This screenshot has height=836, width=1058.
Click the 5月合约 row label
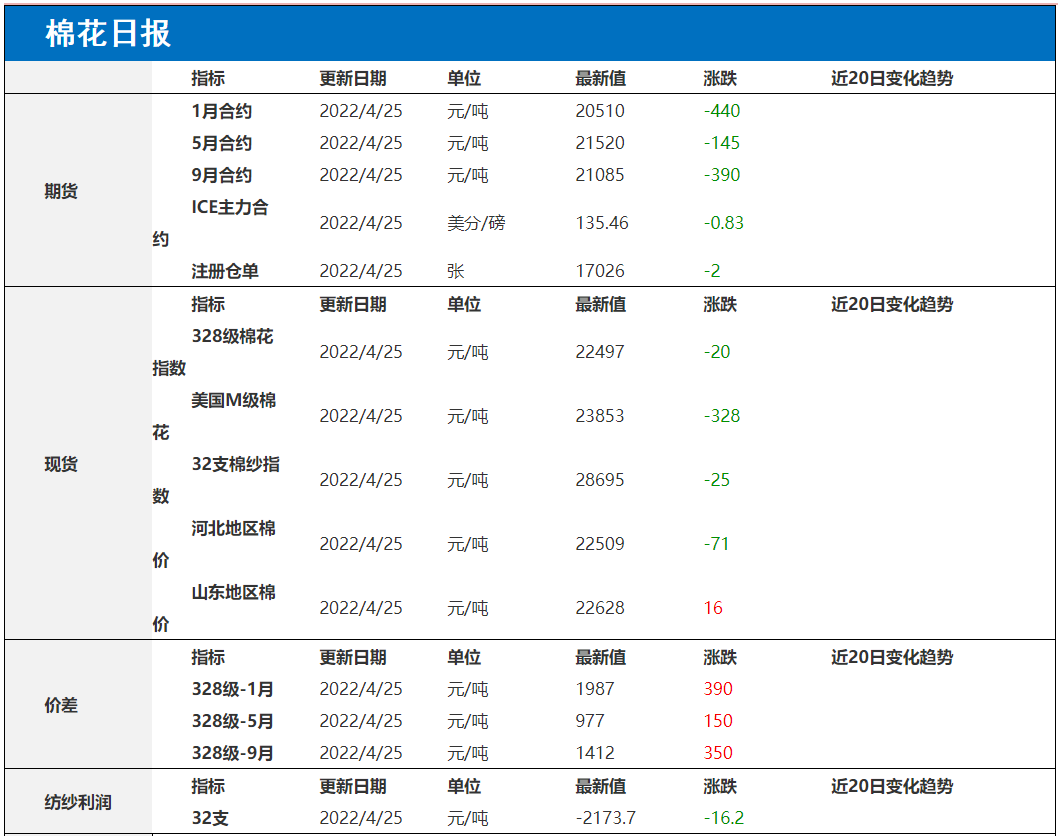221,143
